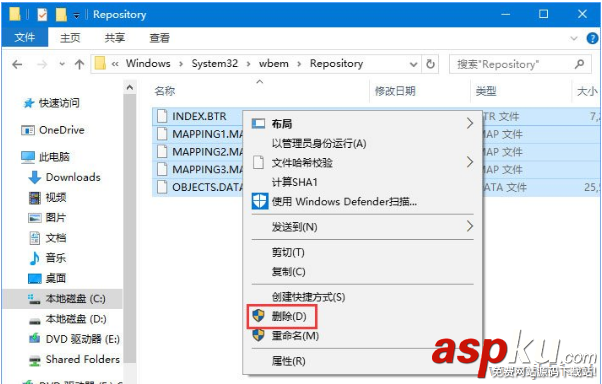
Task: Open 布局 submenu in context menu
Action: pyautogui.click(x=362, y=124)
